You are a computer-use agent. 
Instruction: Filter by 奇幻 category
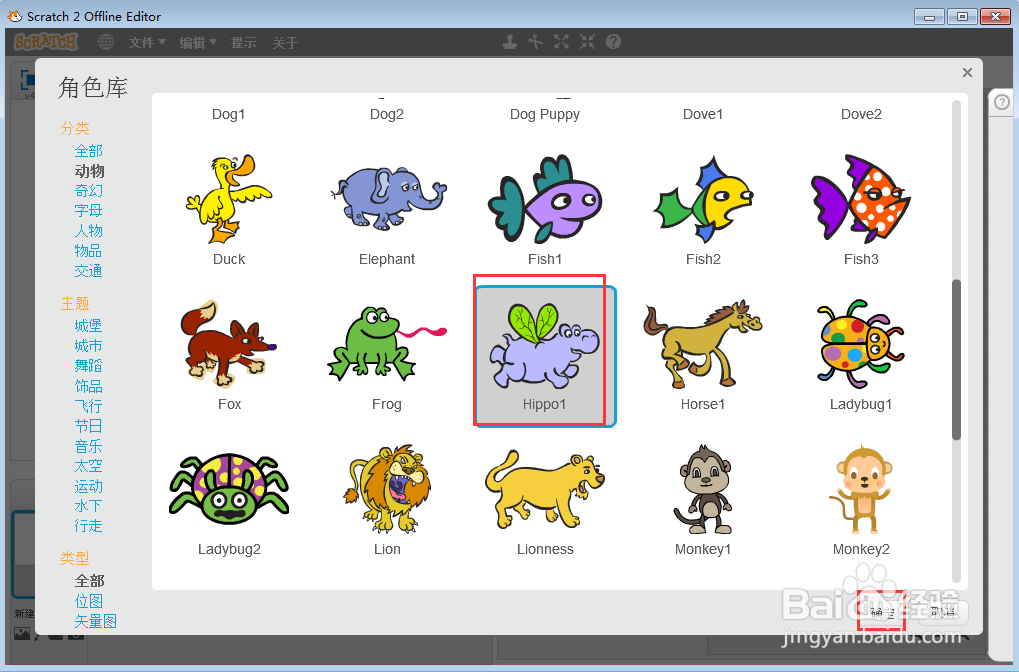click(x=88, y=191)
